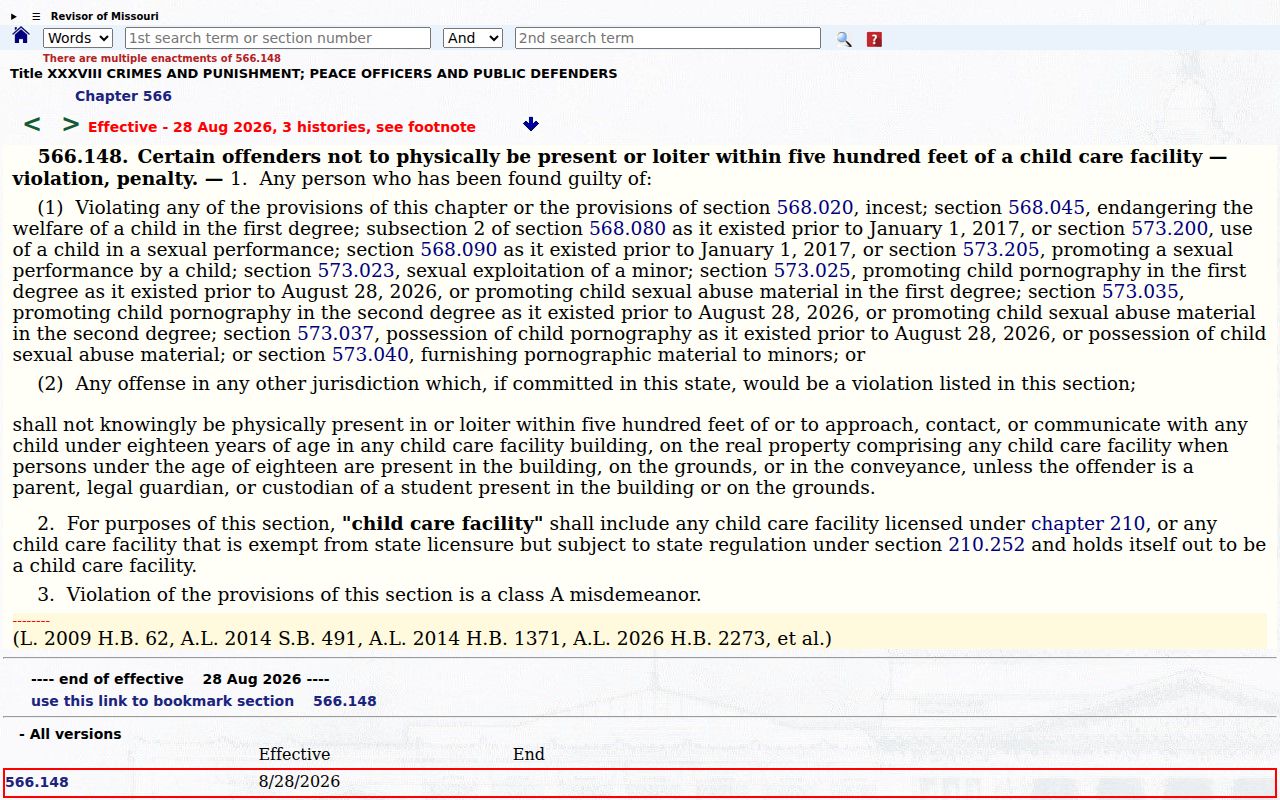Click the All versions heading
The width and height of the screenshot is (1280, 800).
click(x=70, y=734)
